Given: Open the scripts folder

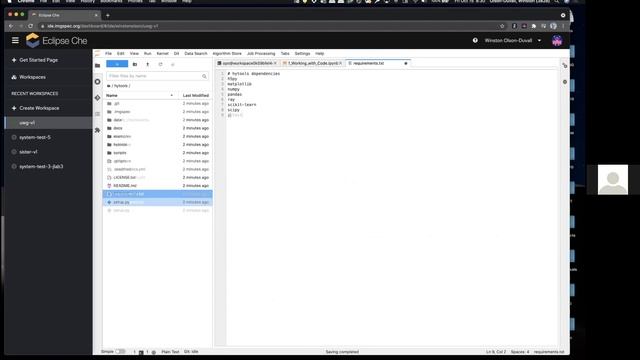Looking at the screenshot, I should click(157, 153).
